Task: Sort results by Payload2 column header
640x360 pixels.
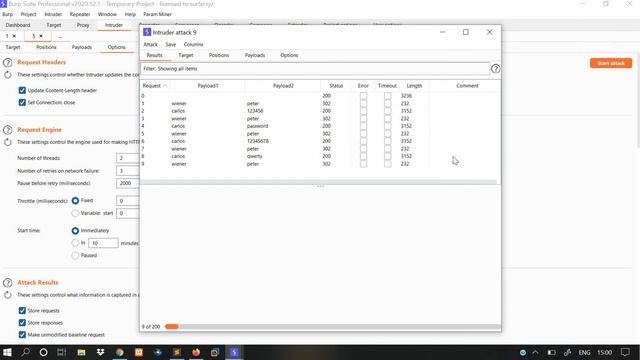Action: point(283,86)
